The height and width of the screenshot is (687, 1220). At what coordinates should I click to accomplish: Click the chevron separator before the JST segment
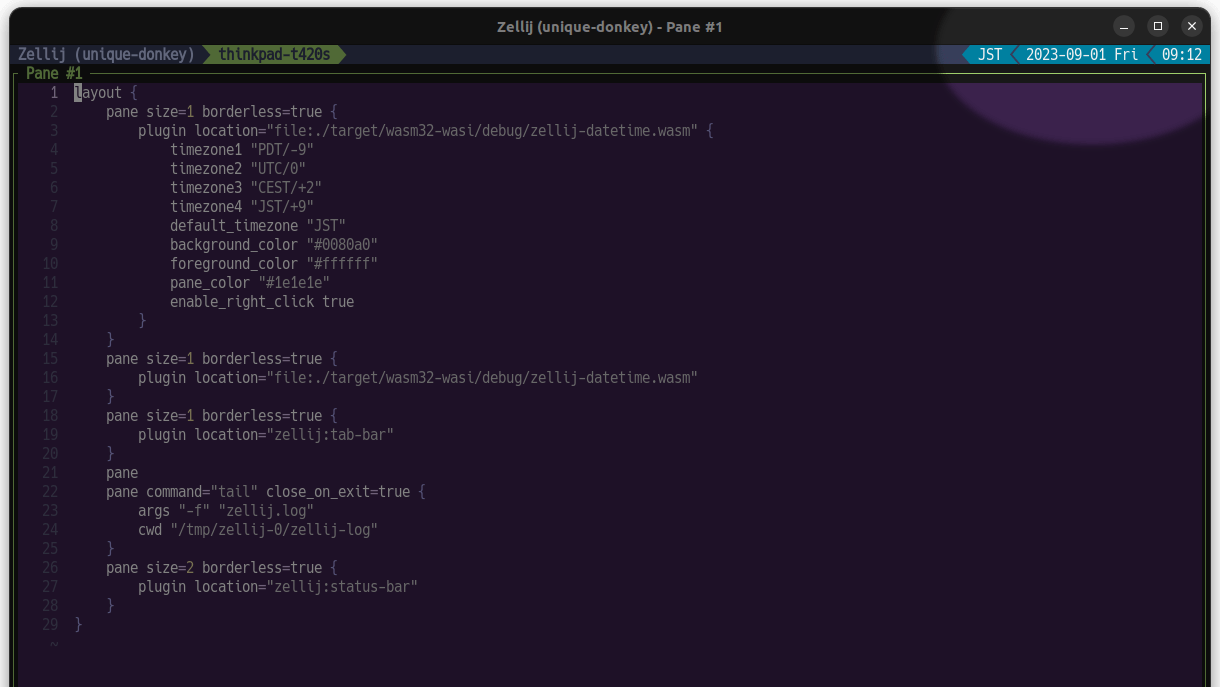pyautogui.click(x=966, y=55)
